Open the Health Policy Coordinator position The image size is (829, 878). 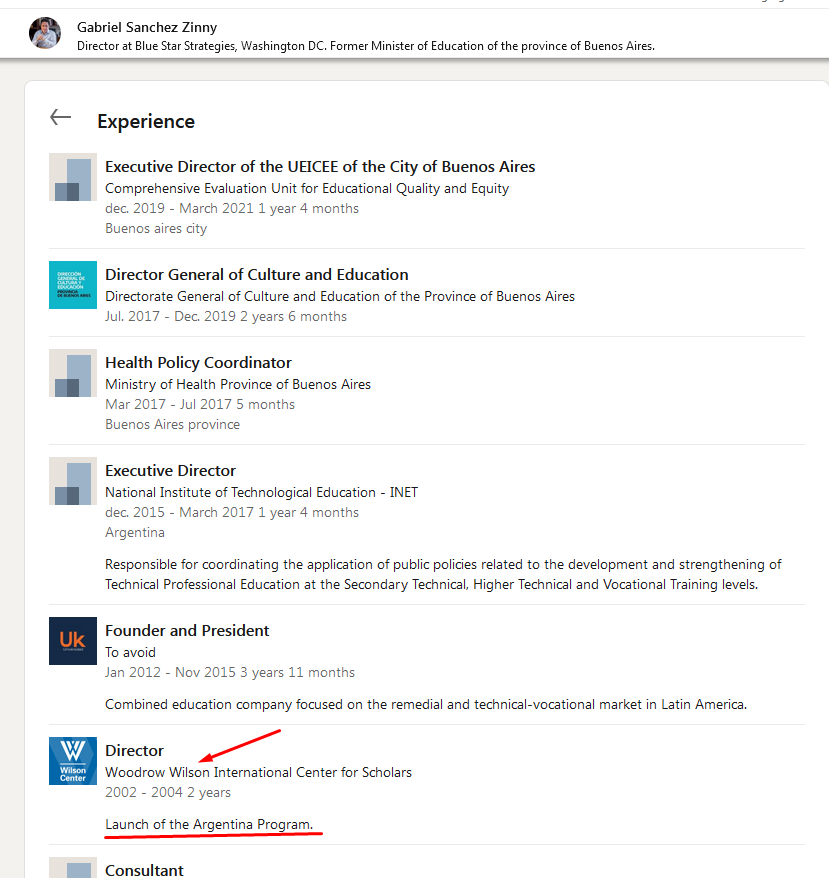(x=198, y=363)
